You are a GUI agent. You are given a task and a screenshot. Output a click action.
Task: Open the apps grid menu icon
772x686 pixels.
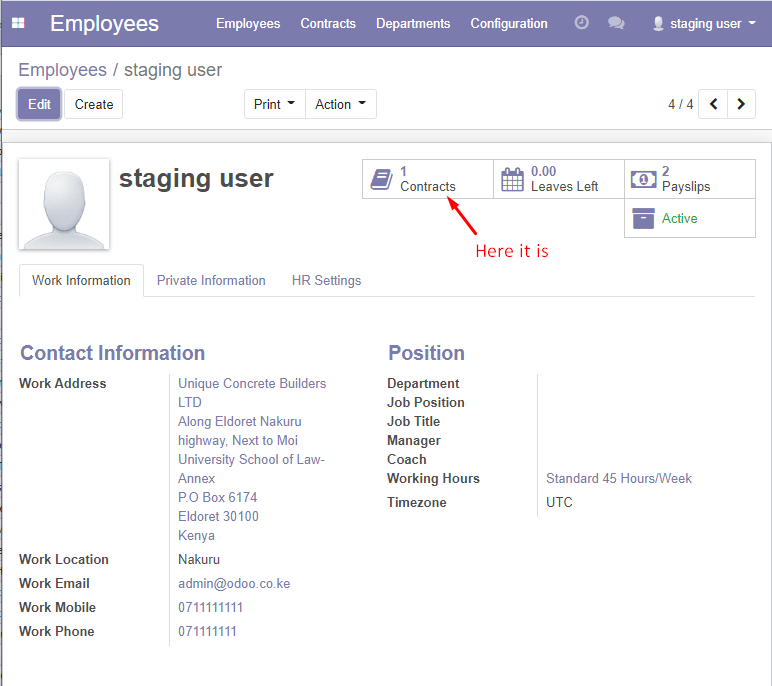tap(18, 23)
